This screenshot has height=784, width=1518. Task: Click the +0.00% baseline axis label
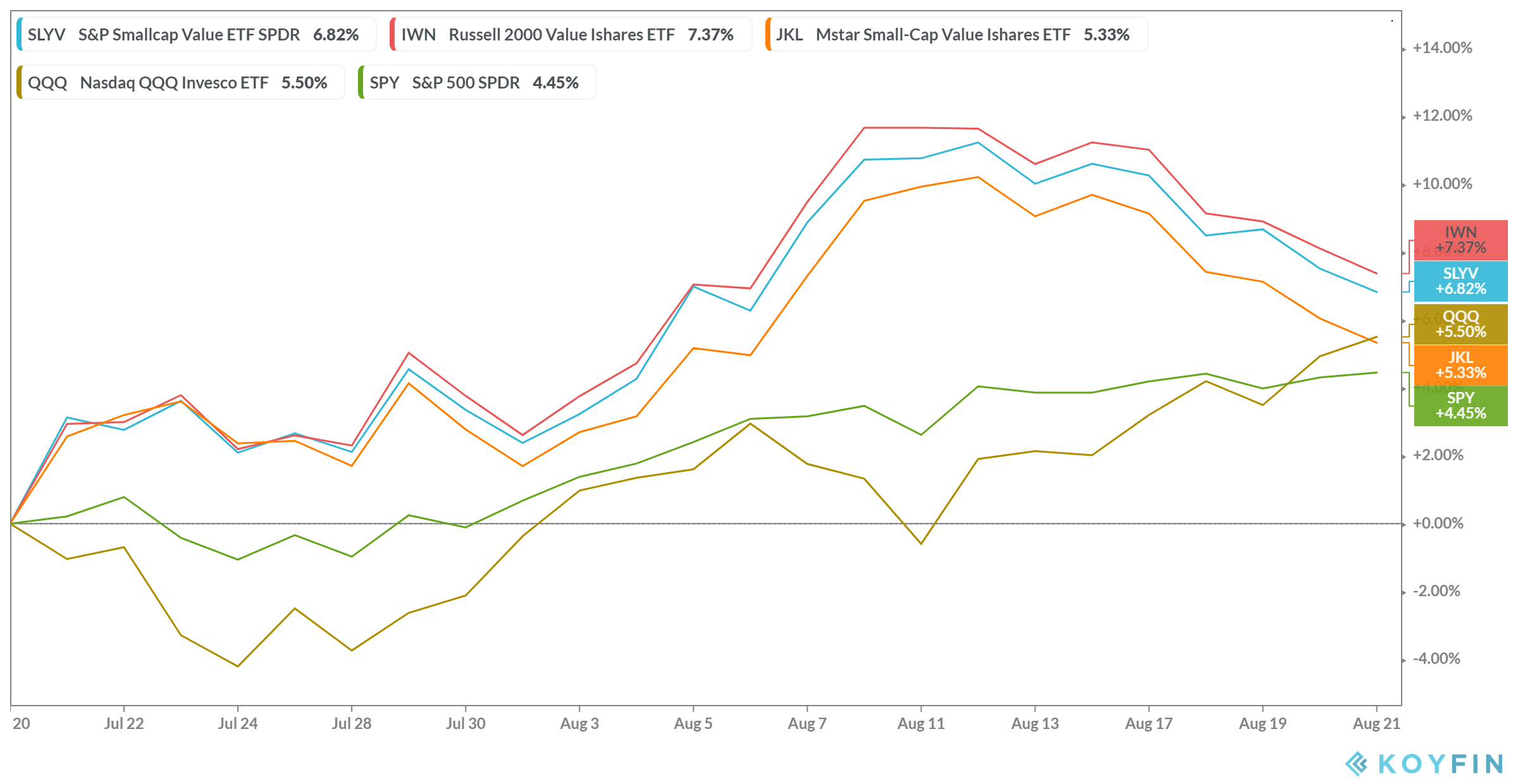click(x=1438, y=524)
